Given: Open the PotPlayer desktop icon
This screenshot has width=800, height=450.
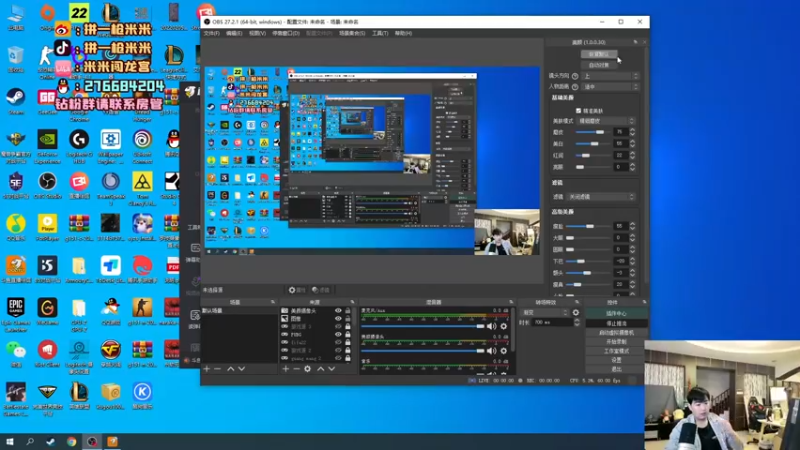Looking at the screenshot, I should pos(47,227).
